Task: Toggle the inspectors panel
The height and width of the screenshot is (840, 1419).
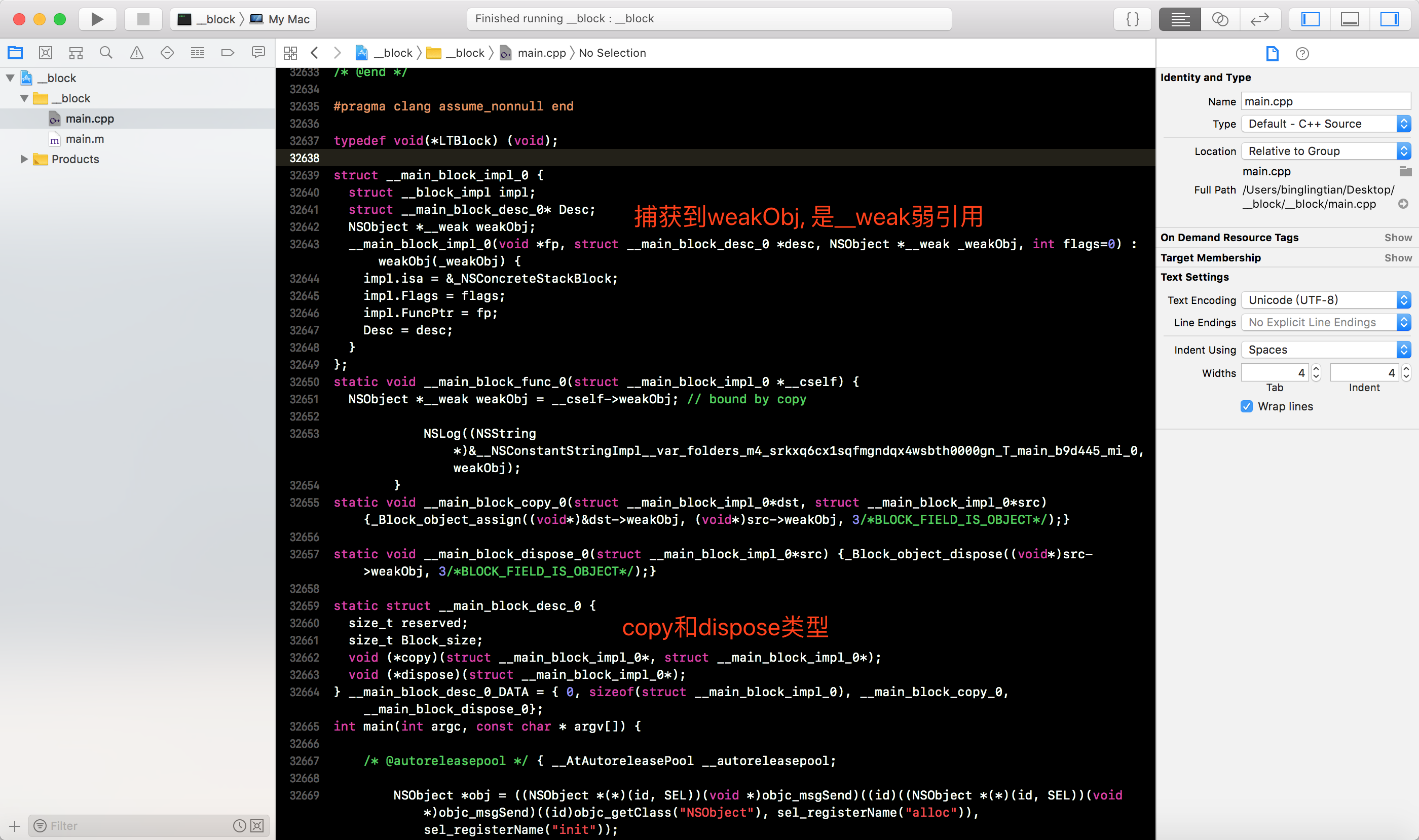Action: point(1390,19)
